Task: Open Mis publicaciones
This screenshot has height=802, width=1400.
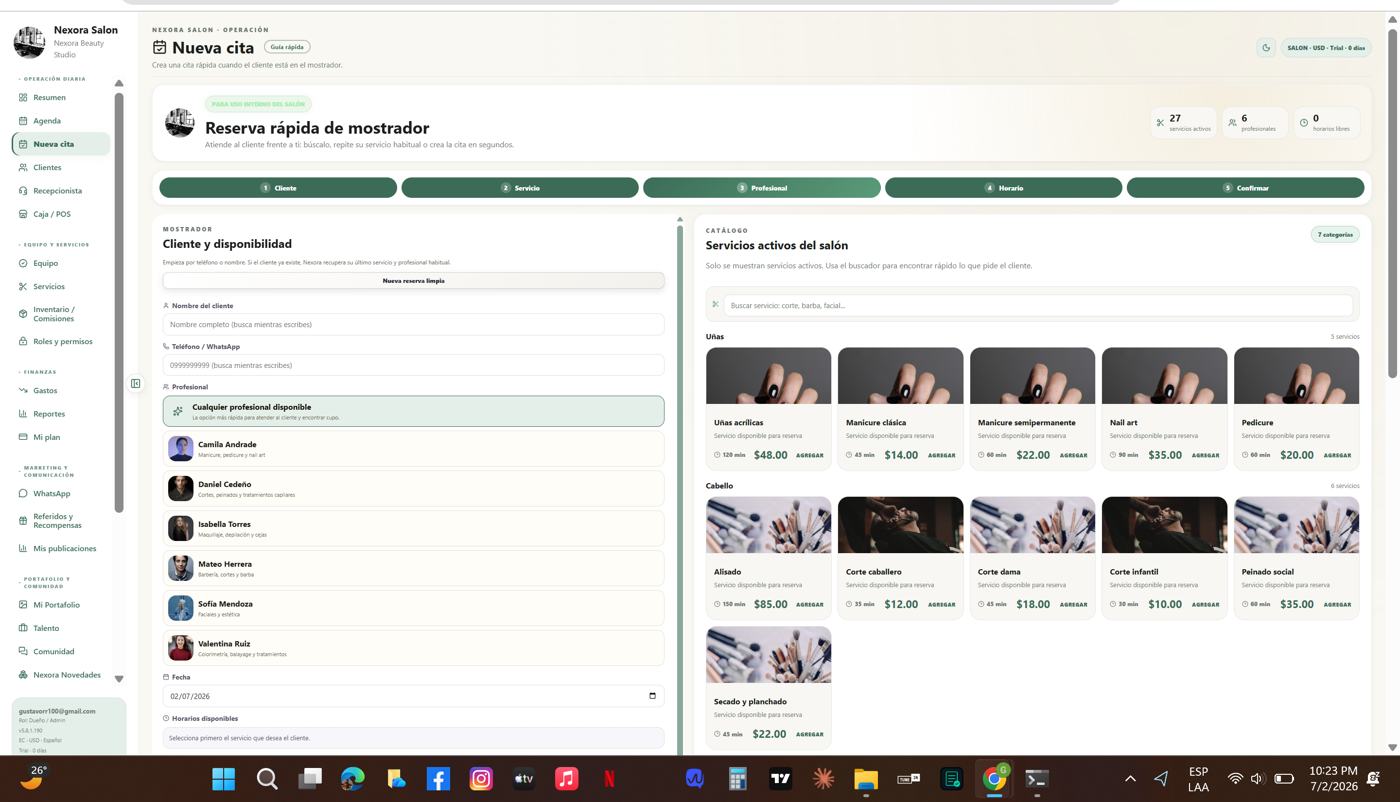Action: coord(62,548)
